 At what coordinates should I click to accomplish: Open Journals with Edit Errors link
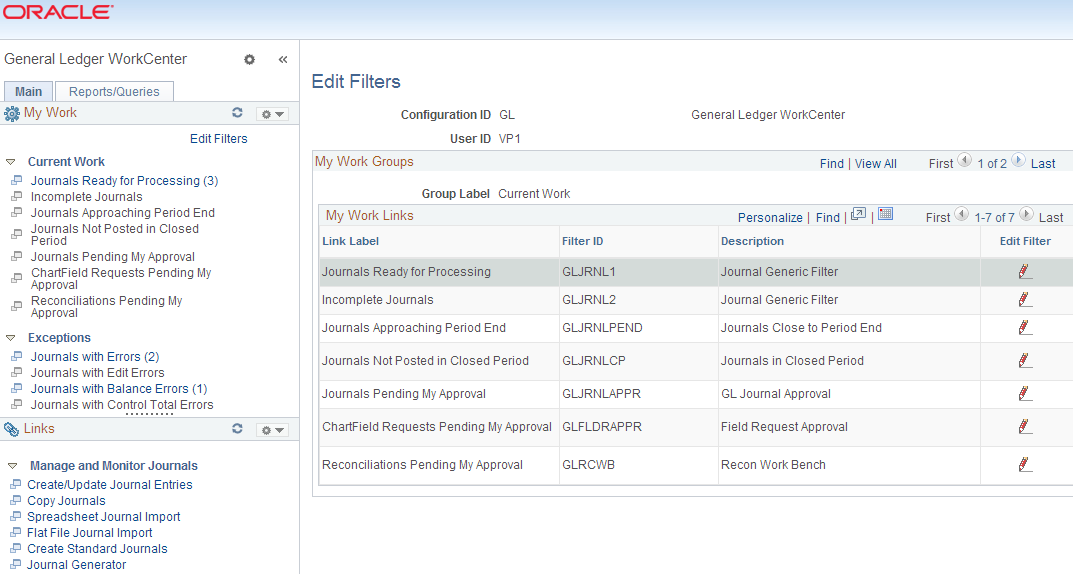(97, 373)
